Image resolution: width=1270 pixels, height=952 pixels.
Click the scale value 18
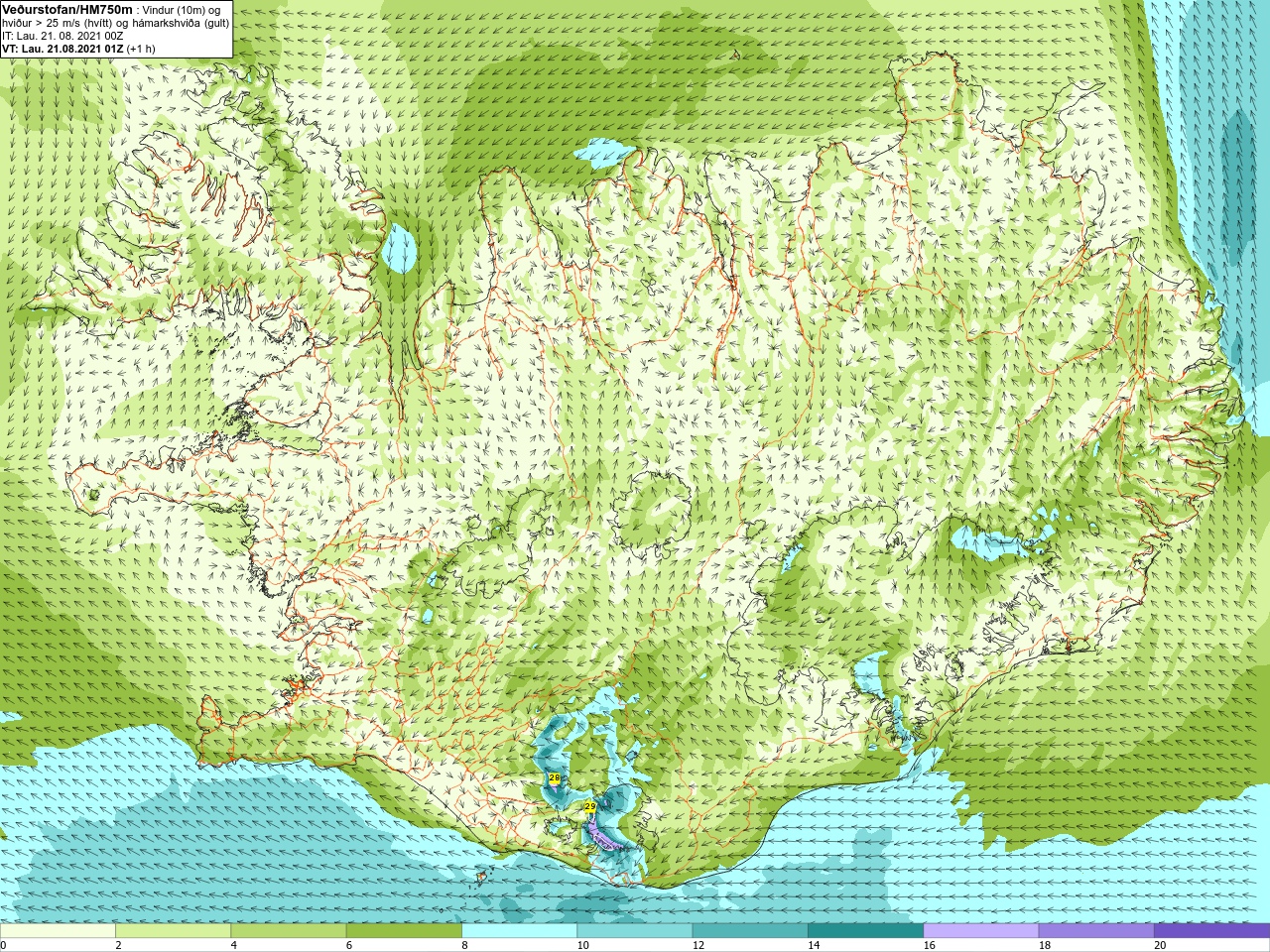[1045, 945]
